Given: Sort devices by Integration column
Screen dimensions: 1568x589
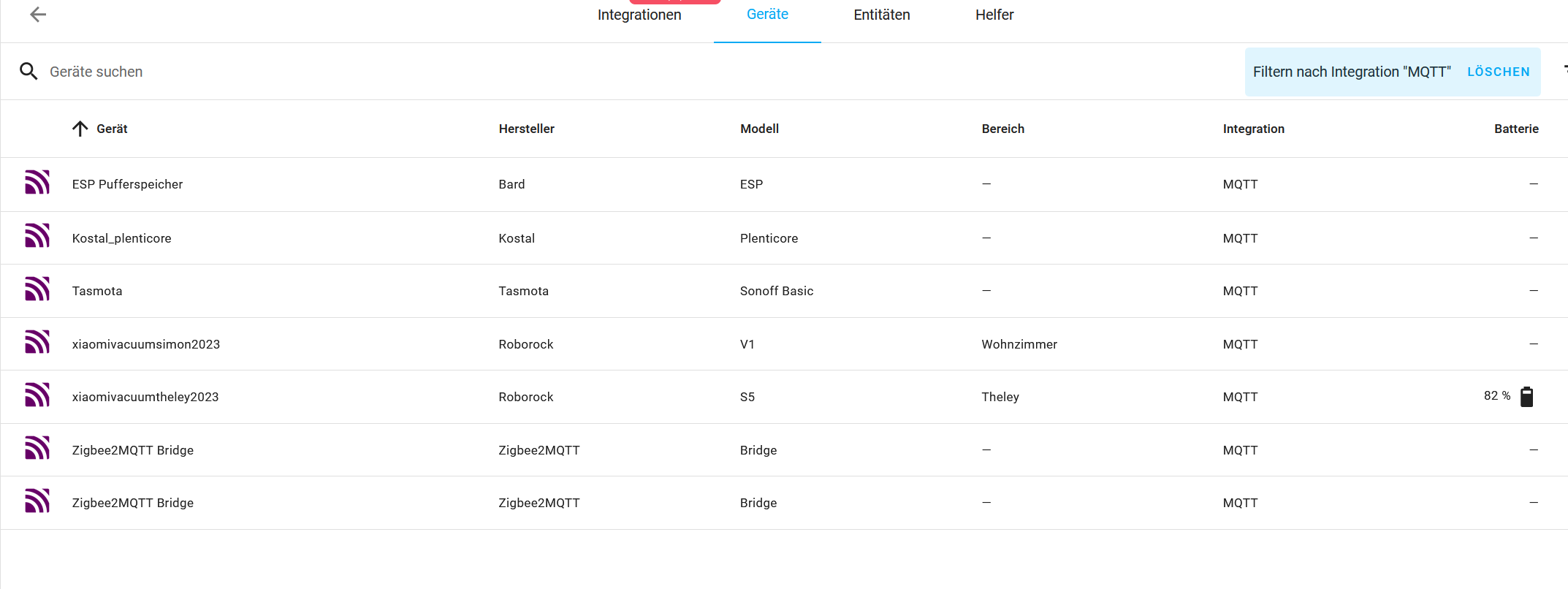Looking at the screenshot, I should 1253,129.
